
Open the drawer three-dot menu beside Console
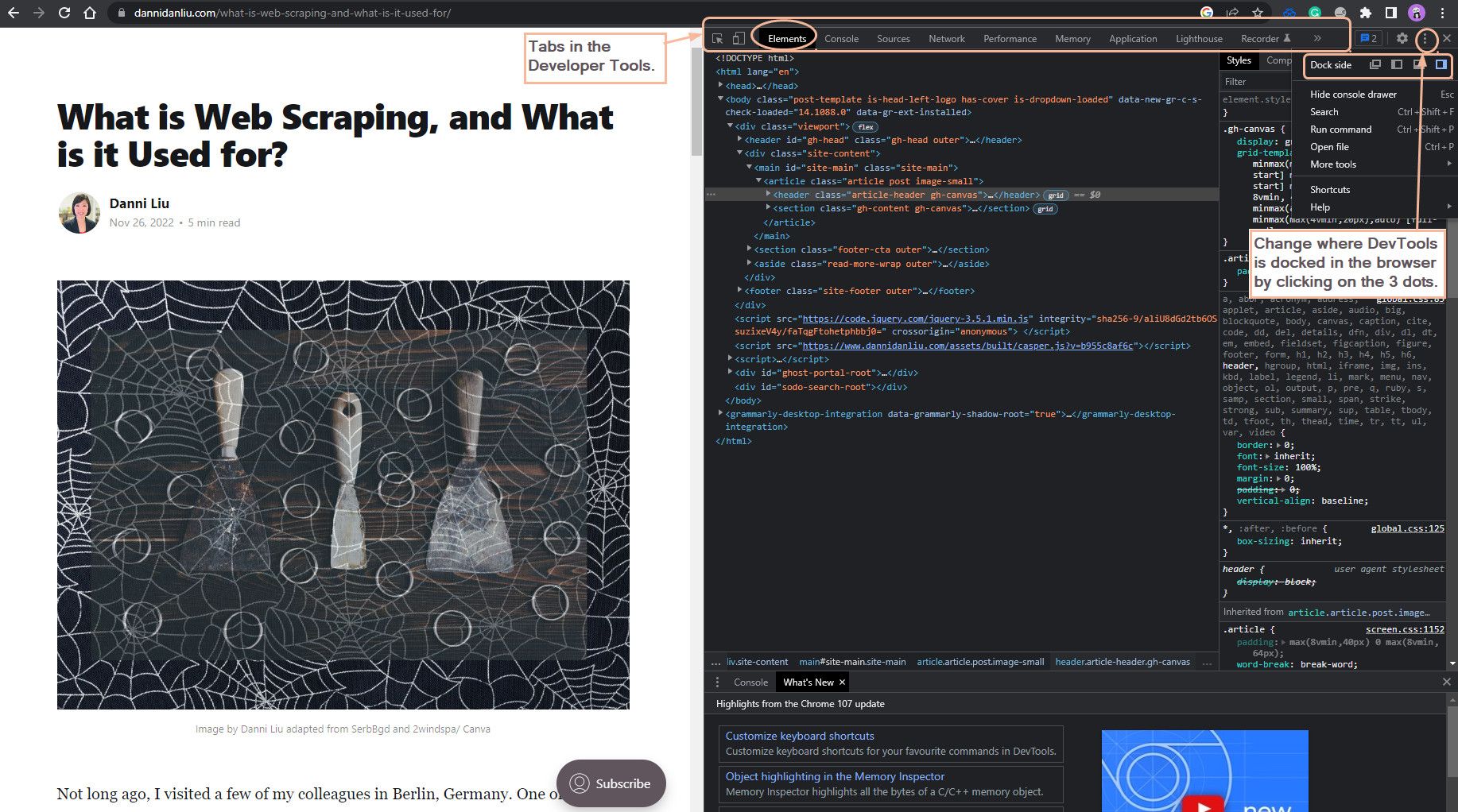pos(717,682)
